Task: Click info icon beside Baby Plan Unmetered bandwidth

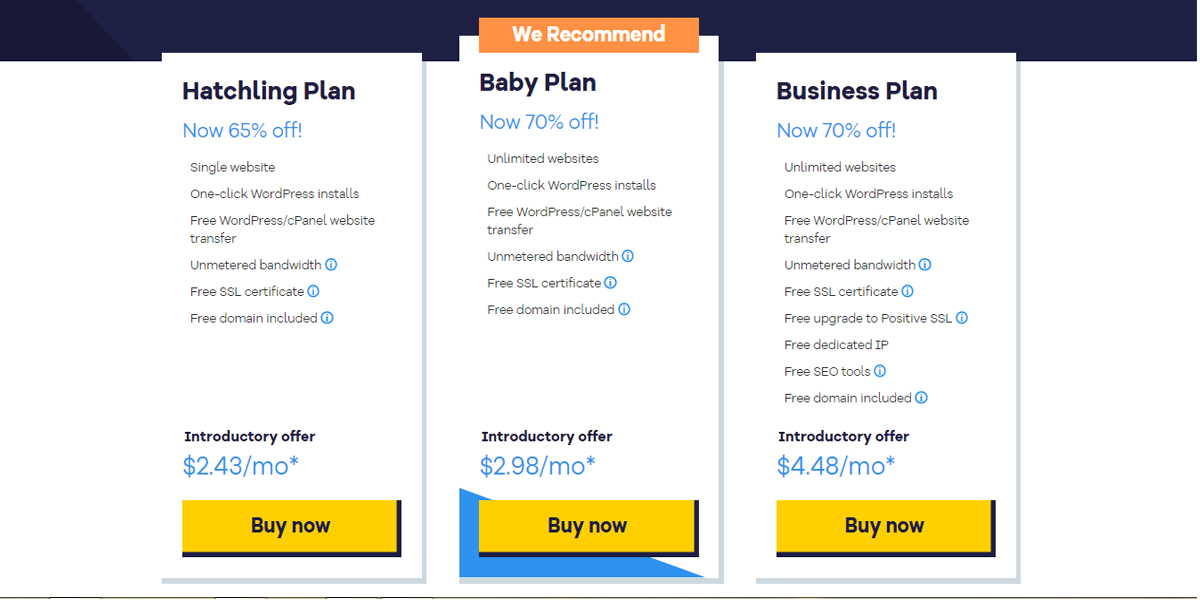Action: pyautogui.click(x=628, y=257)
